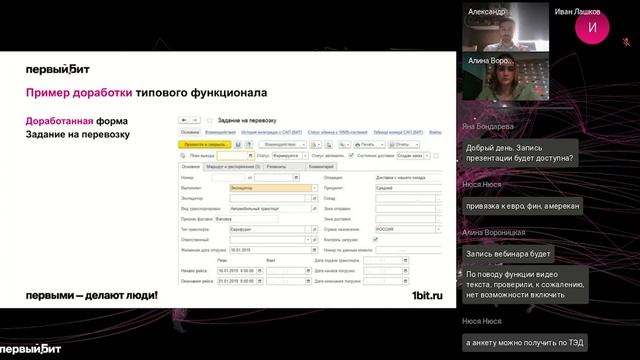Click chat message 'Запись вебинара будет'
Viewport: 640px width, 360px height.
(x=508, y=254)
